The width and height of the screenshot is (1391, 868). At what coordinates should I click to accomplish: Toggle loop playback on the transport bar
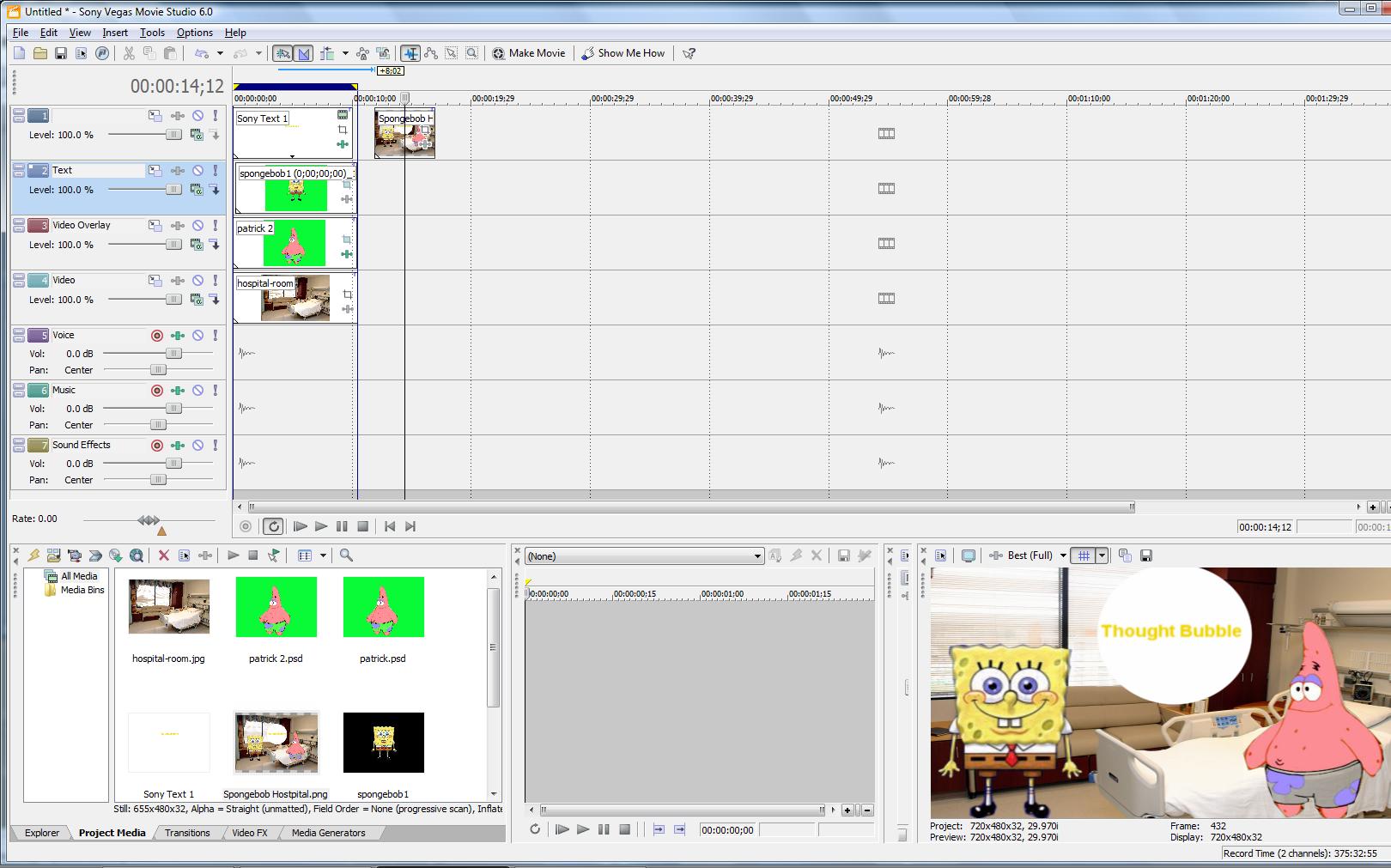(273, 526)
